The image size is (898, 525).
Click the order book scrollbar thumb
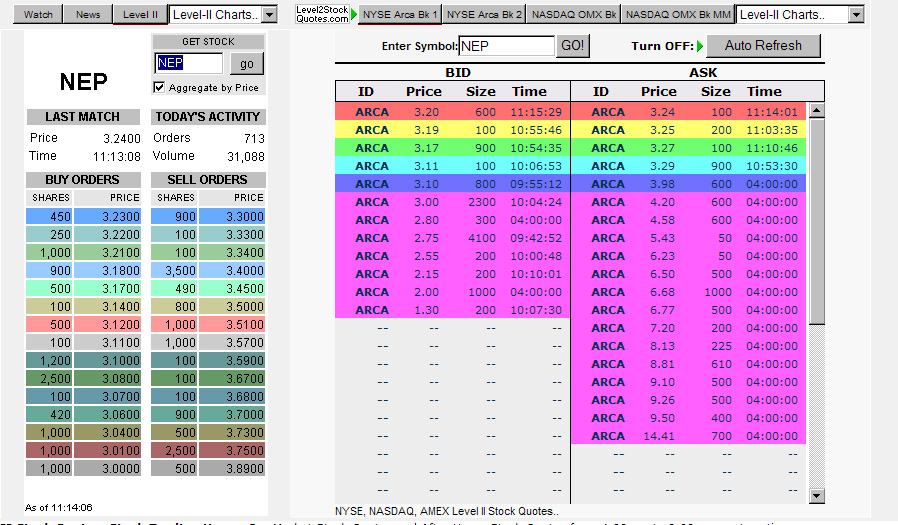coord(817,221)
